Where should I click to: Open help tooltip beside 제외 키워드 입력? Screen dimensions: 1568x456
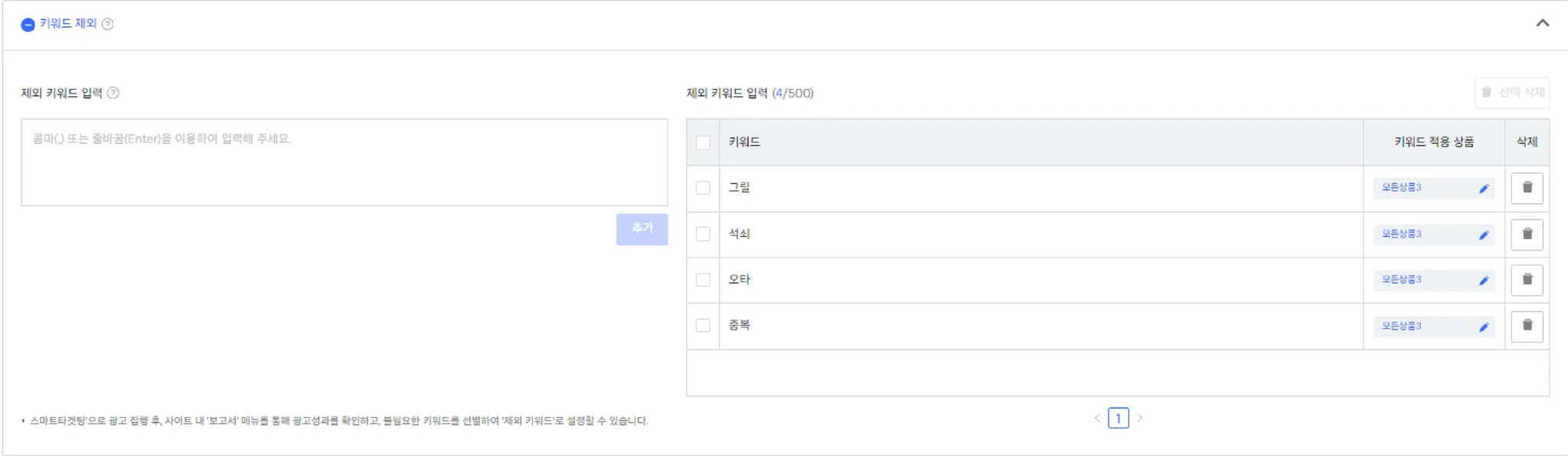pos(113,93)
